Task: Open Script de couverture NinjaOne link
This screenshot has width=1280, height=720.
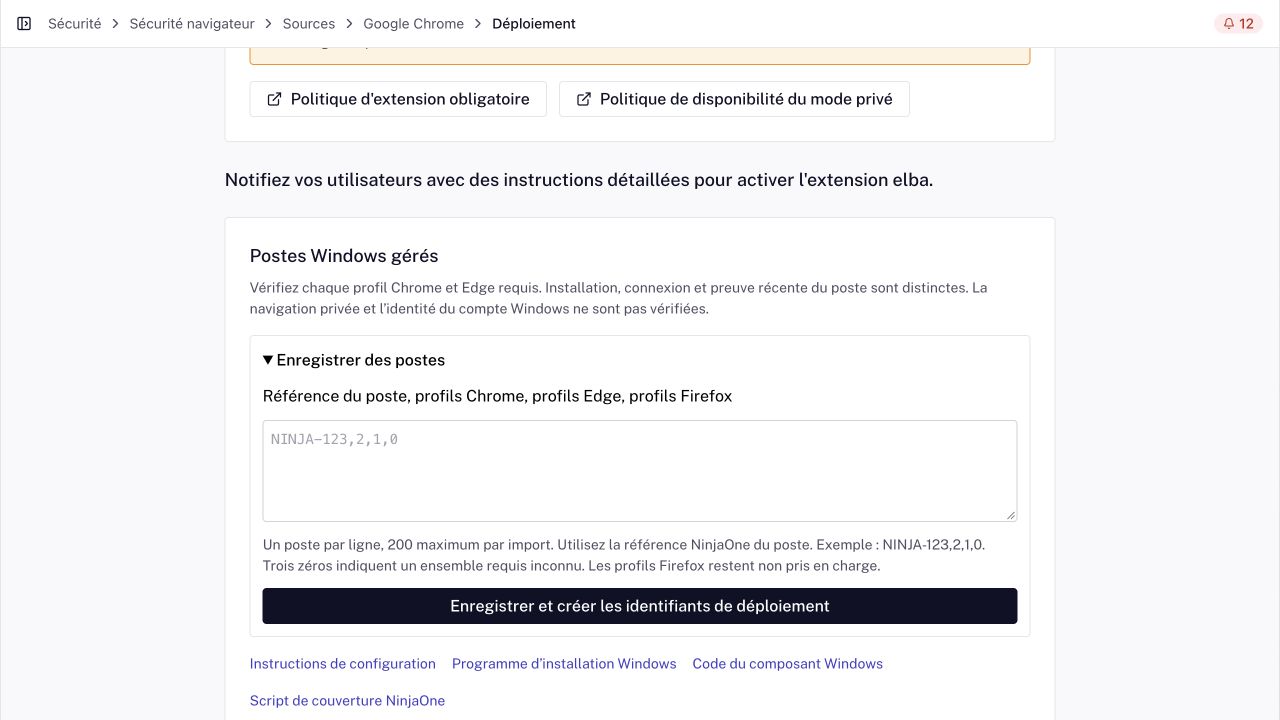Action: coord(347,700)
